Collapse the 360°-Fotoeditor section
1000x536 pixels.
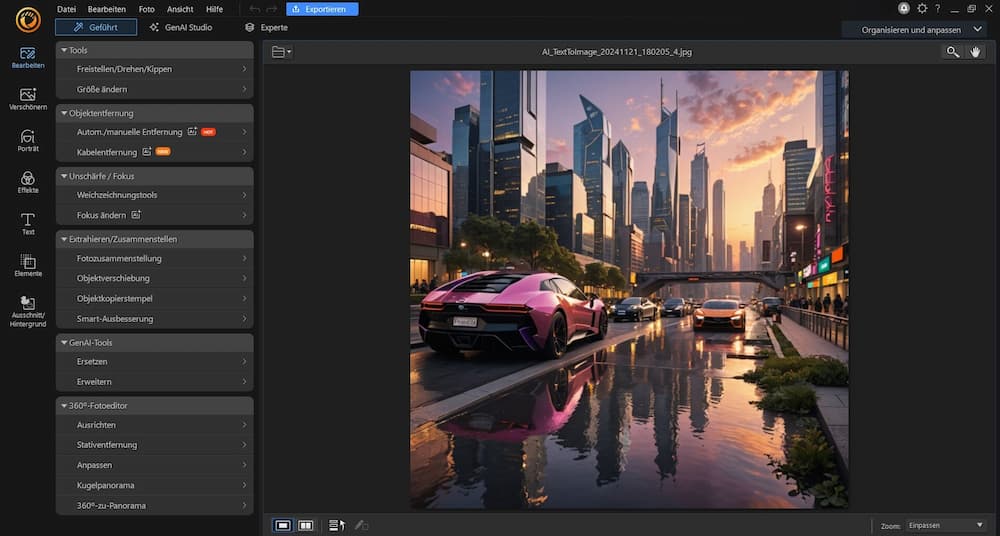tap(154, 405)
